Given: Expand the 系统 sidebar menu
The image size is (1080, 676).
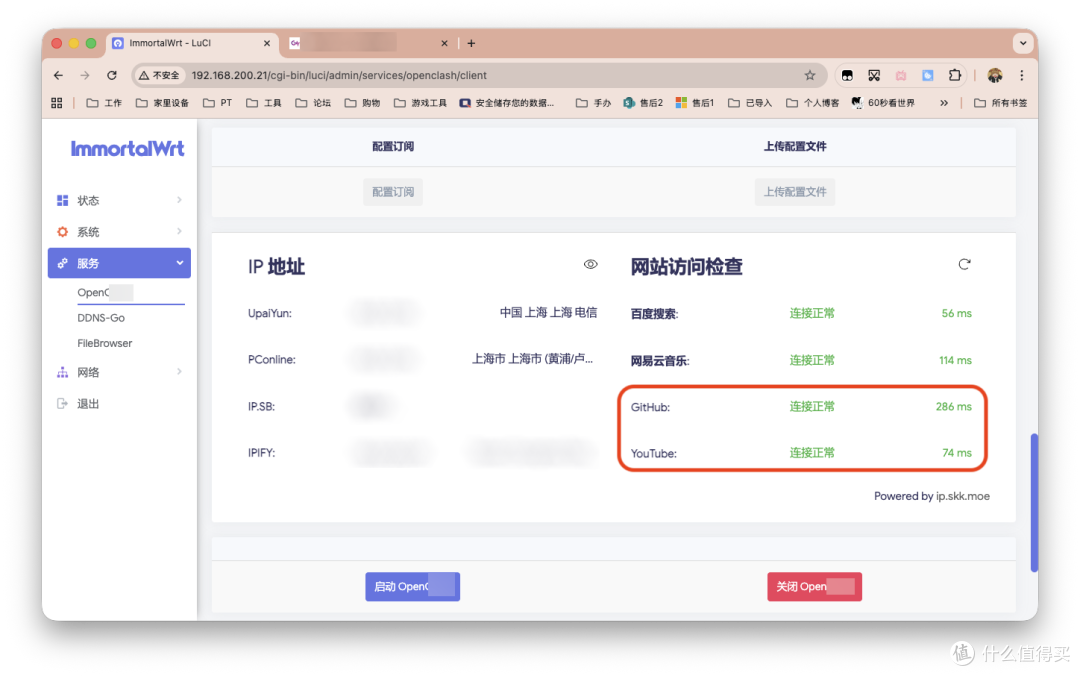Looking at the screenshot, I should click(119, 232).
